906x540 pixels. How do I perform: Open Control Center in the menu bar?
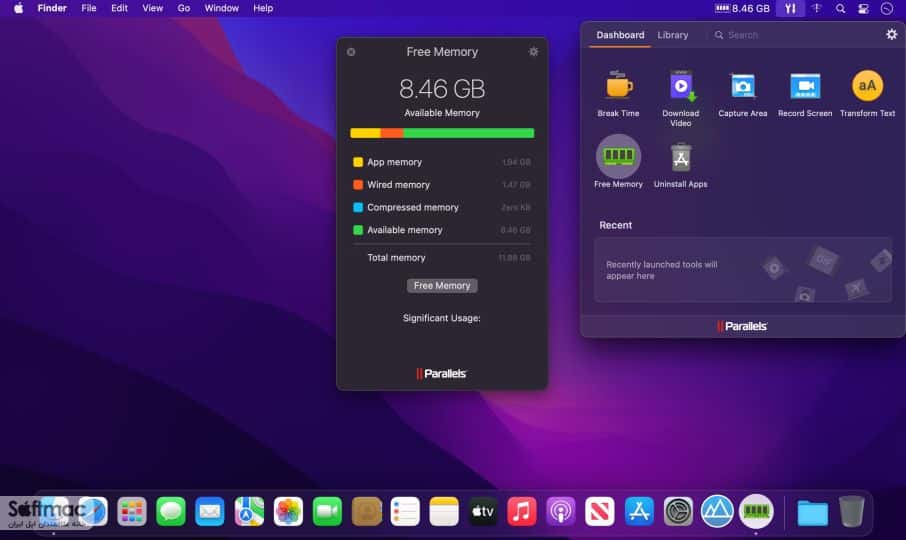(x=863, y=9)
